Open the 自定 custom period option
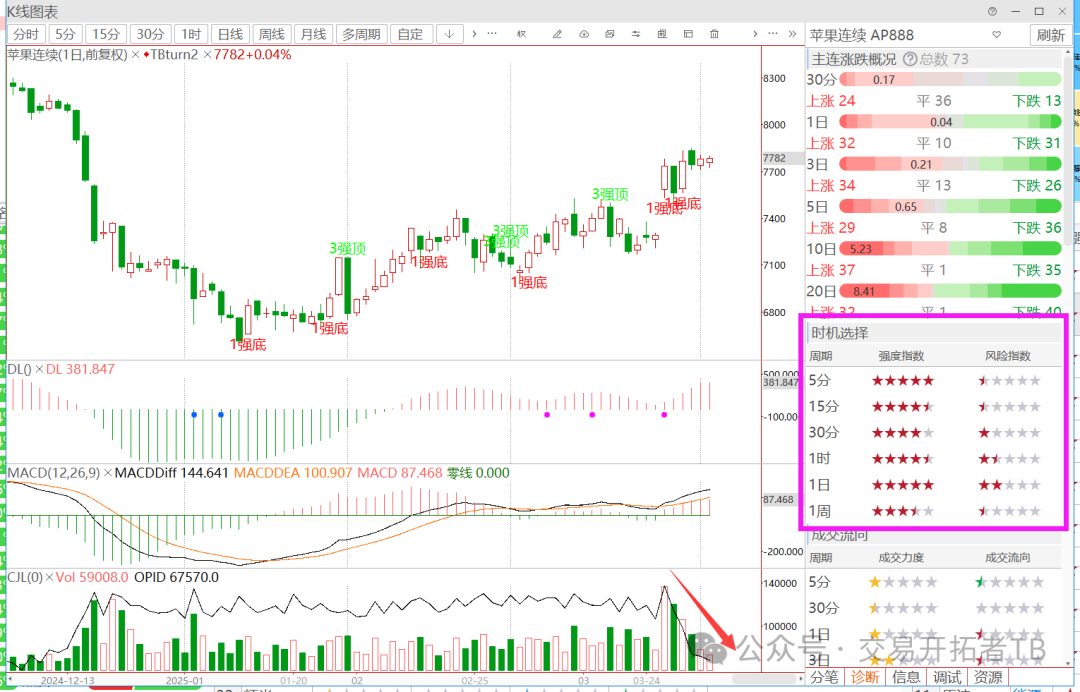The image size is (1080, 692). pos(411,34)
